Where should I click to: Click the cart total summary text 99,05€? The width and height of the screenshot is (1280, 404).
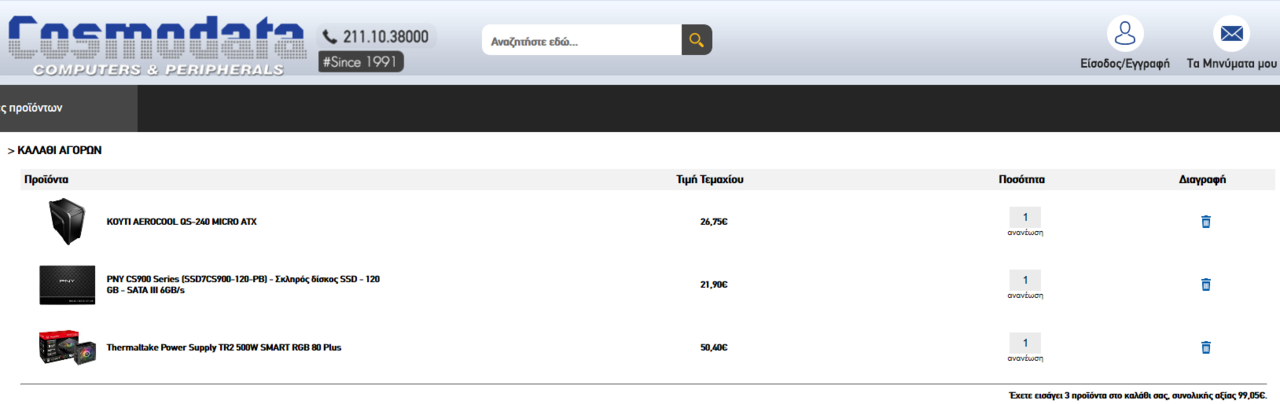pyautogui.click(x=1138, y=396)
